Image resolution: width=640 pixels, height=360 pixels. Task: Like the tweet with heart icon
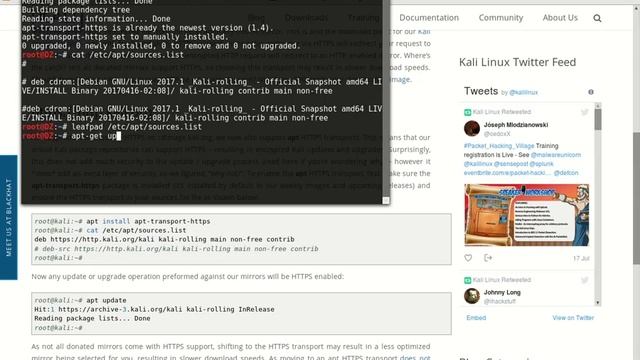click(x=468, y=258)
